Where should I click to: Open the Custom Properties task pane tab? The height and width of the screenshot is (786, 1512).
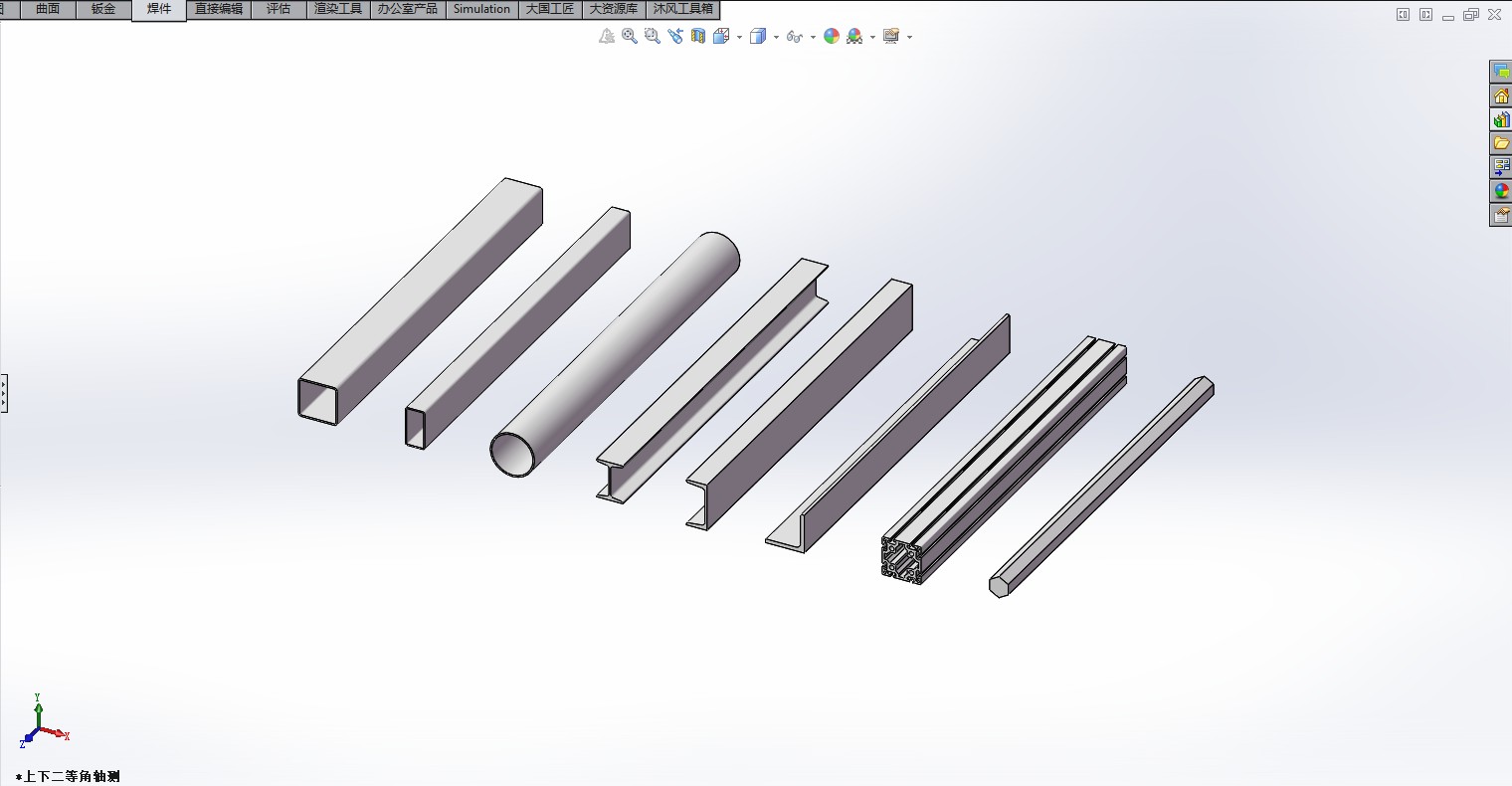(1501, 215)
